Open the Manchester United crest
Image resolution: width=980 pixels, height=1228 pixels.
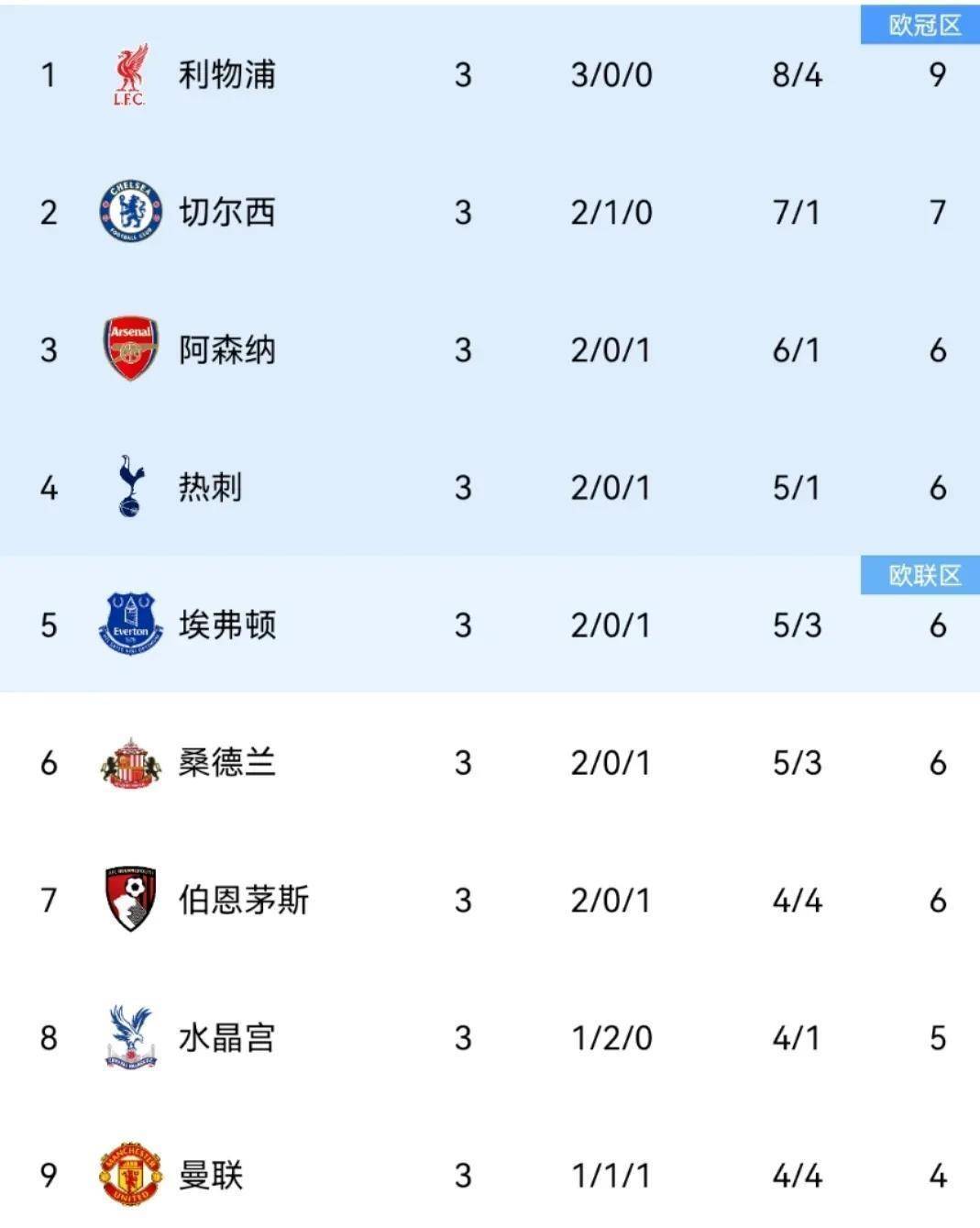click(130, 1174)
